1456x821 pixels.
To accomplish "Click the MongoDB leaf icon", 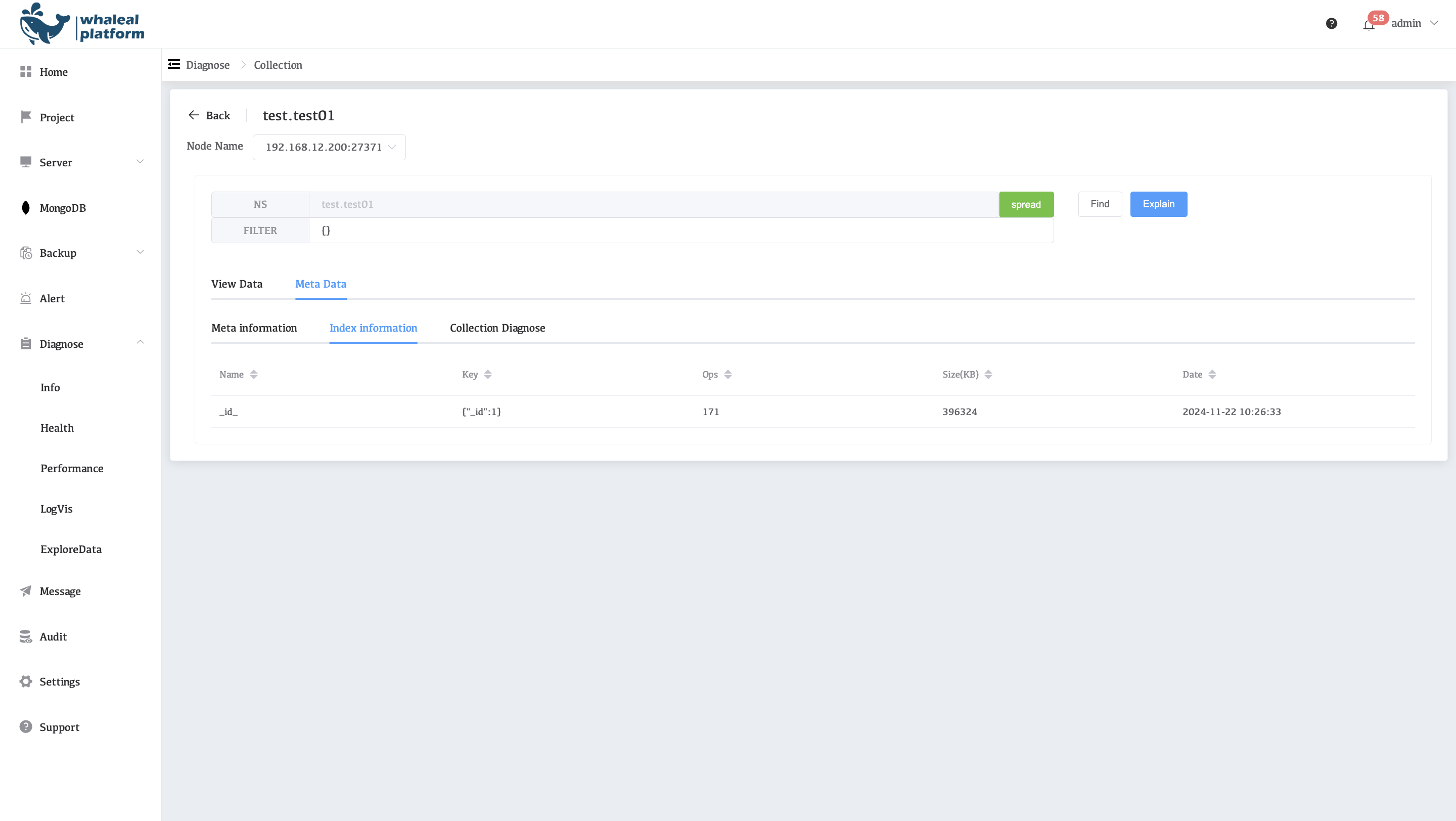I will 25,208.
